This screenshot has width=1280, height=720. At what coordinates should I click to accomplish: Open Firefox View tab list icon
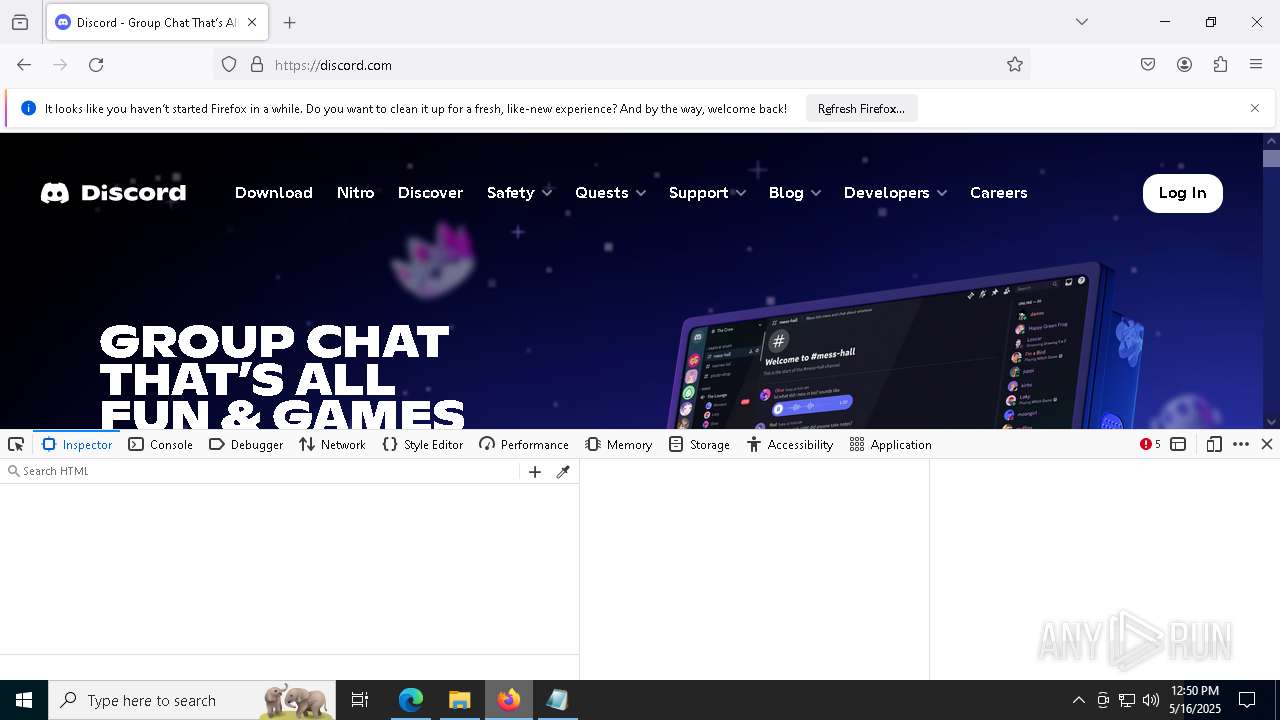pos(20,22)
